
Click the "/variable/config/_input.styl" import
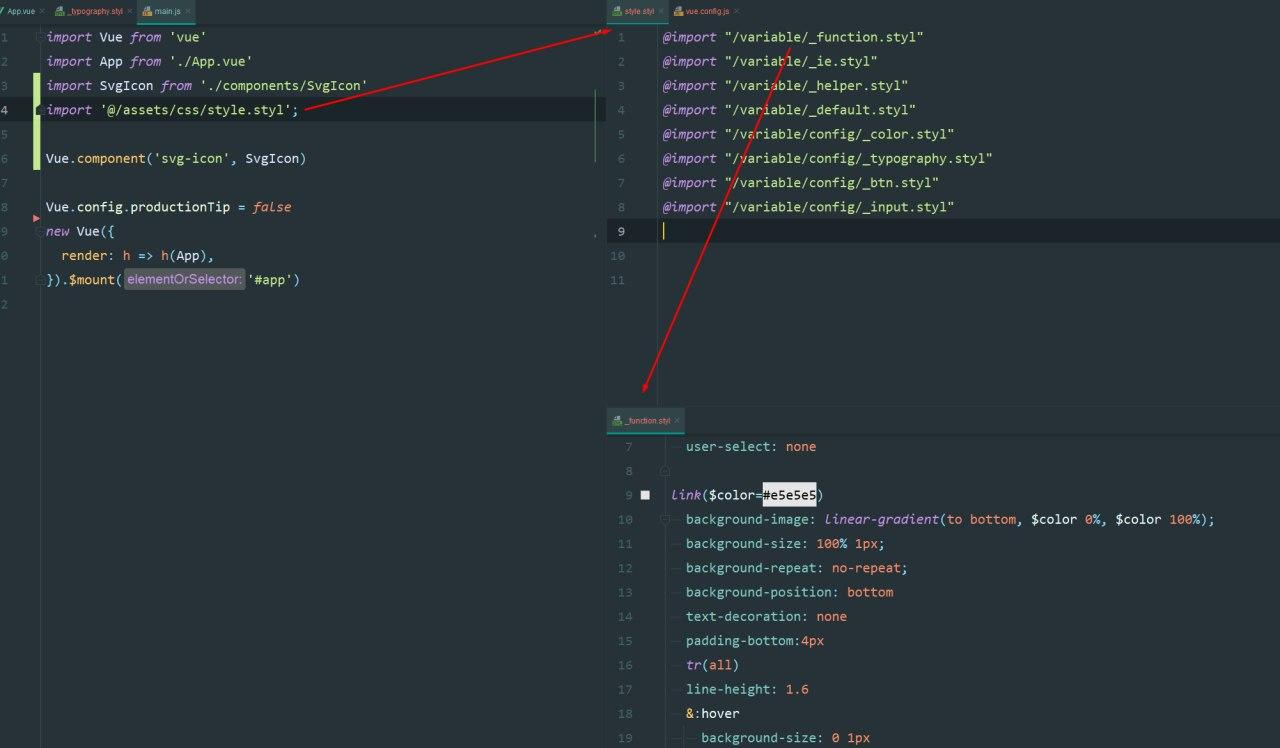(840, 207)
